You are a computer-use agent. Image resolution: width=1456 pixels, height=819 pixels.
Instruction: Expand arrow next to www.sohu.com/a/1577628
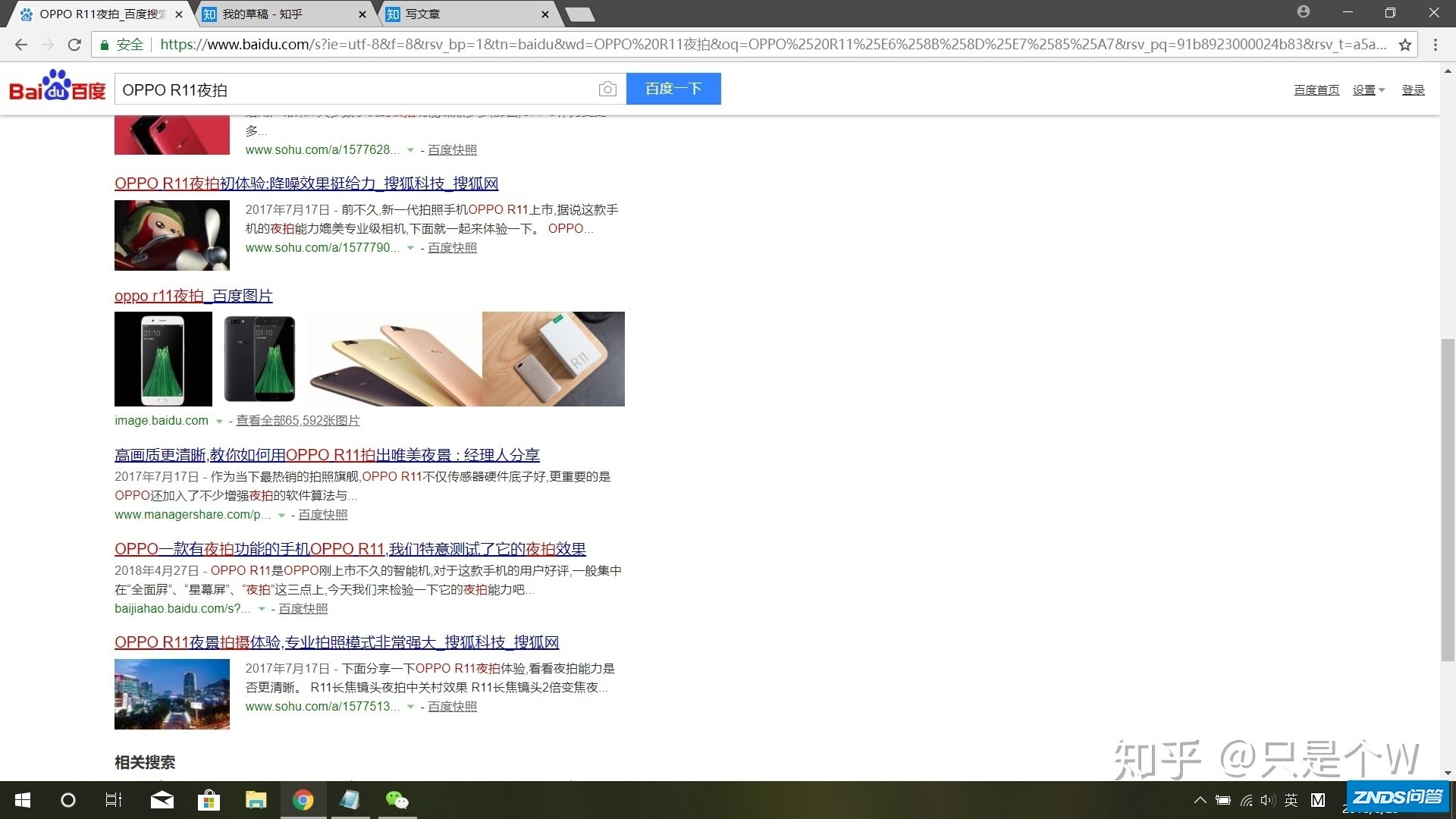click(x=410, y=150)
